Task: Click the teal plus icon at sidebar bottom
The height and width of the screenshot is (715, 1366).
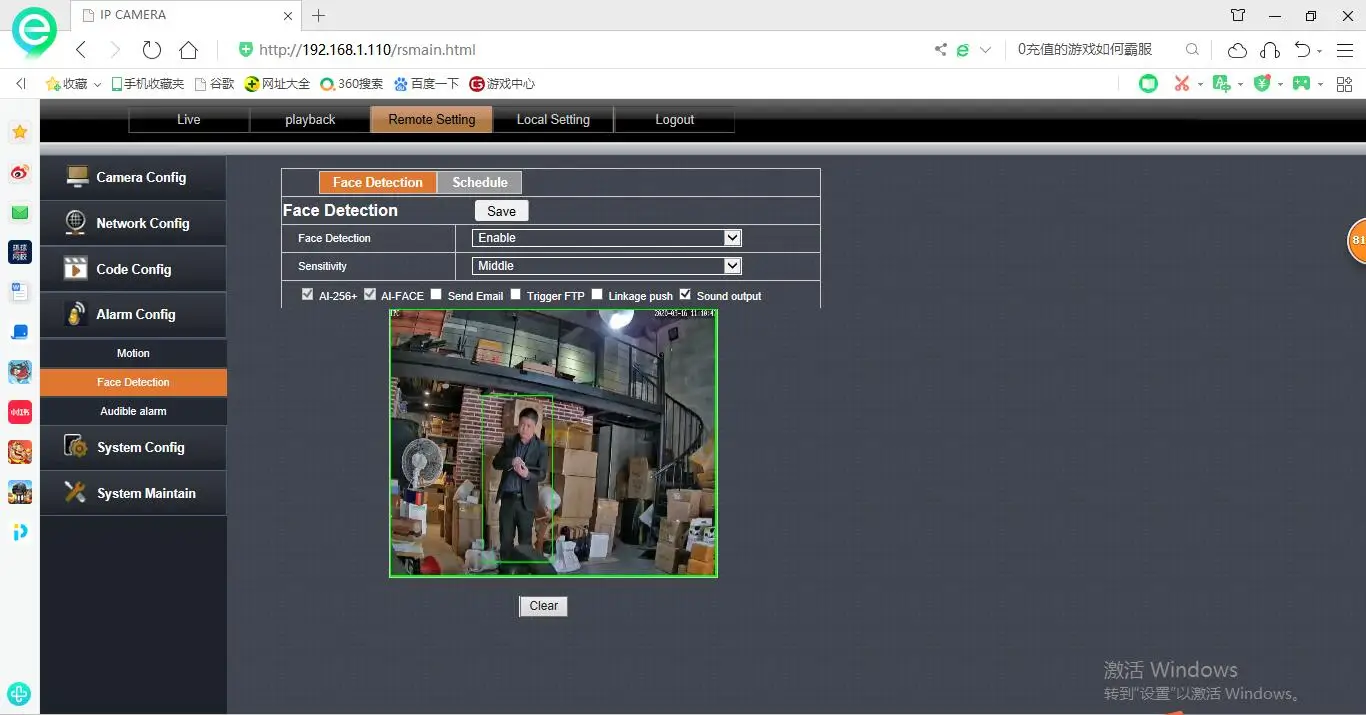Action: 19,693
